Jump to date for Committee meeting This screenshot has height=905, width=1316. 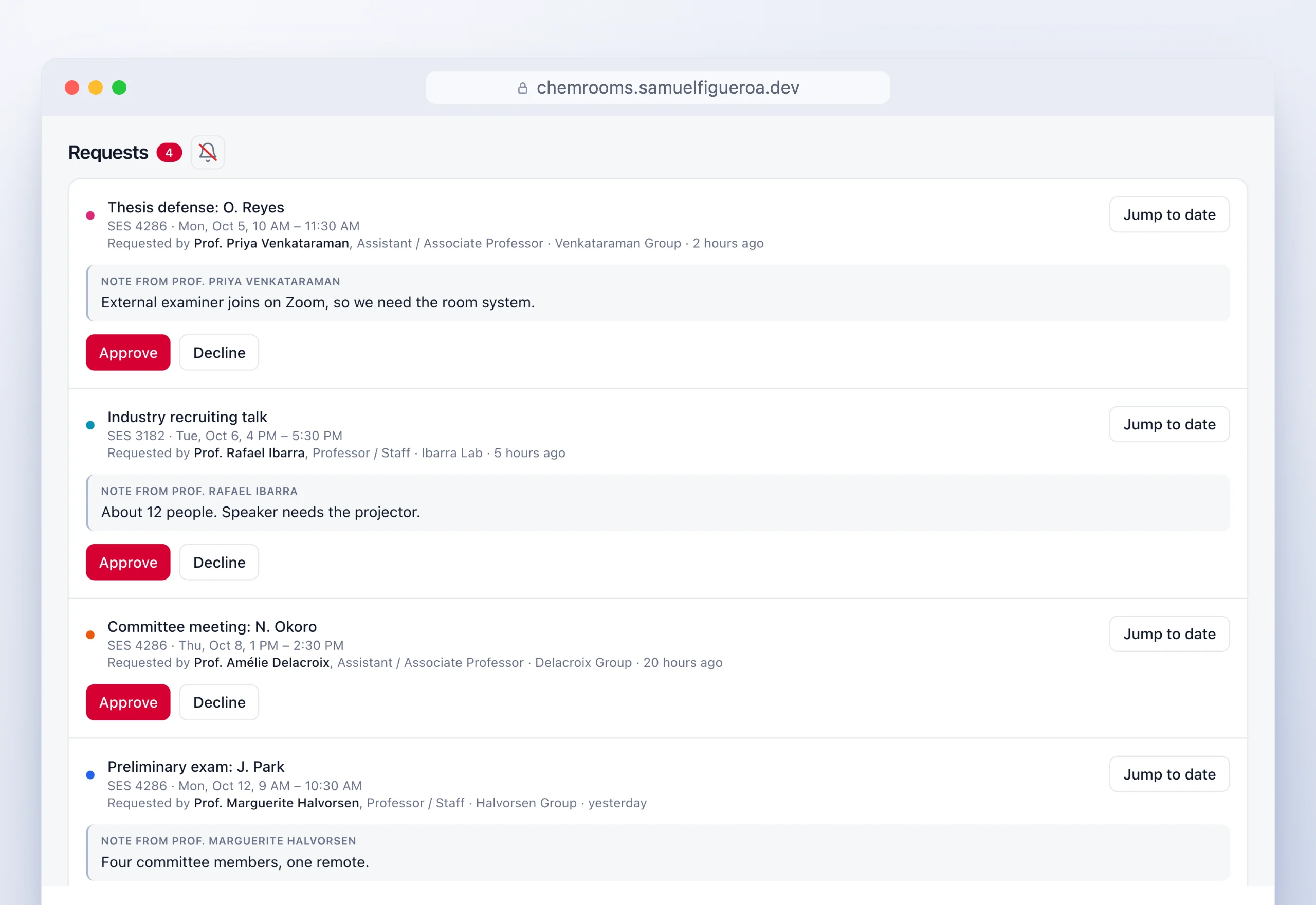1169,634
